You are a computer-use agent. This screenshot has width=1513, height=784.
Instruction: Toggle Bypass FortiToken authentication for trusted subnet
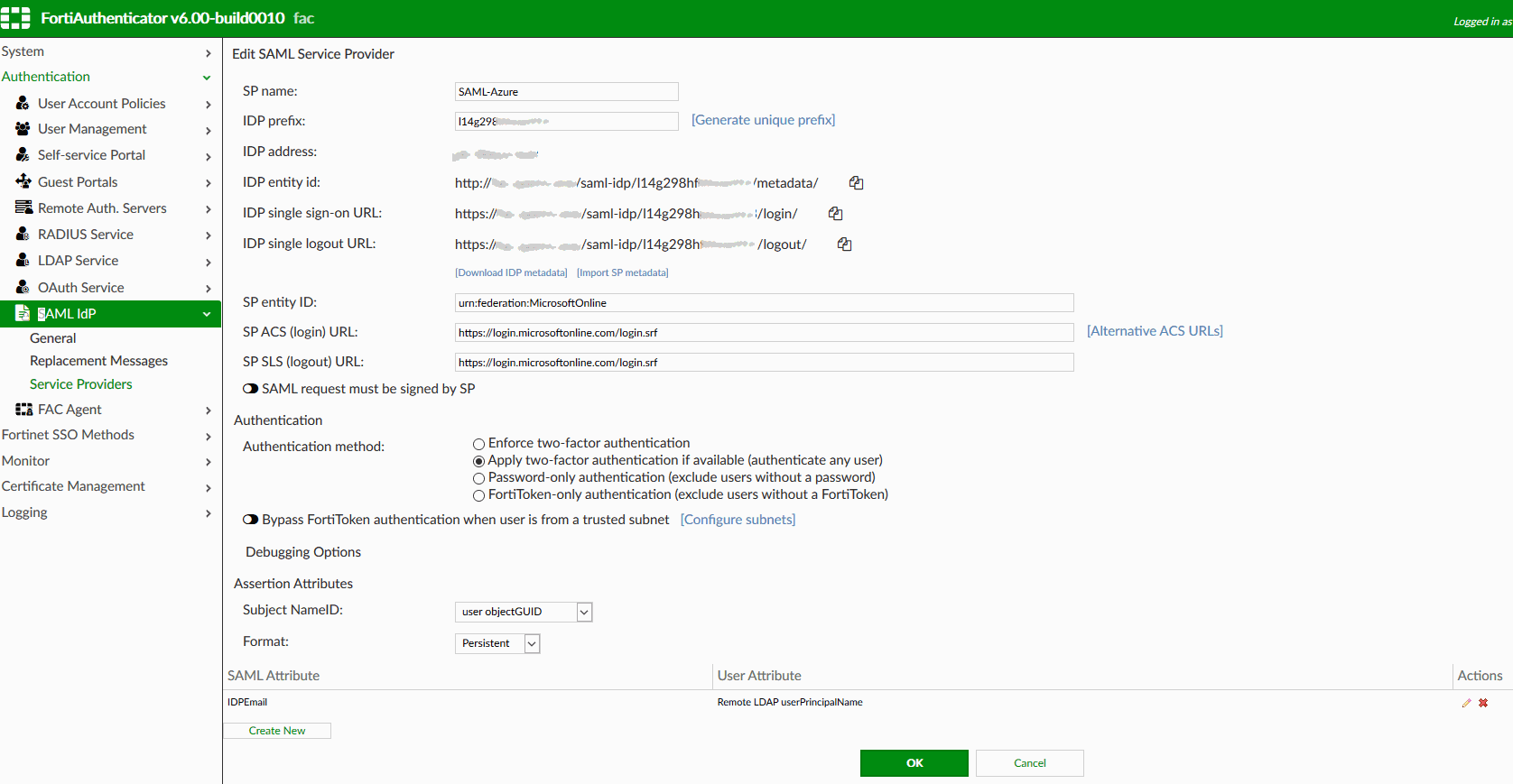coord(251,520)
